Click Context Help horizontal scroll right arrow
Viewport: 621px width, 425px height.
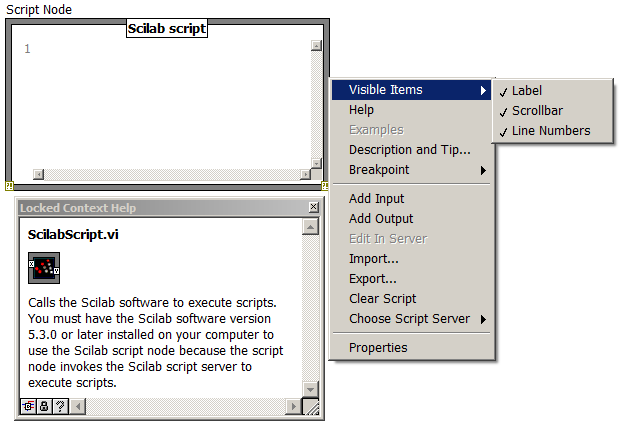[293, 406]
